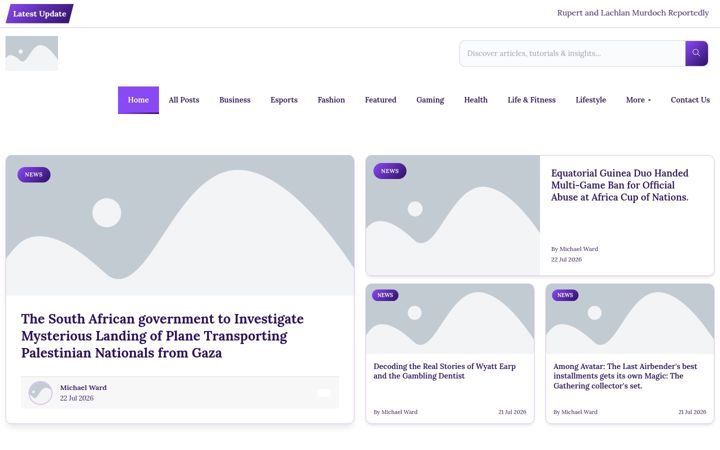This screenshot has width=720, height=450.
Task: Click the search articles input field
Action: click(572, 53)
